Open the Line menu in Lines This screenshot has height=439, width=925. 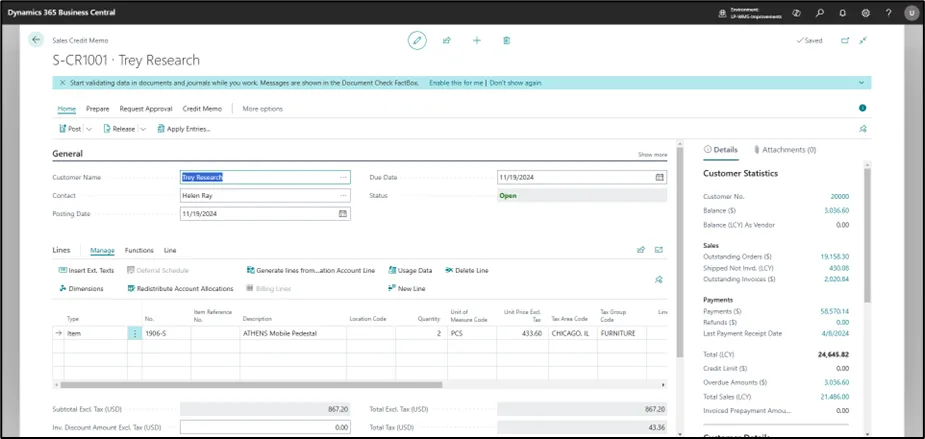(x=170, y=251)
